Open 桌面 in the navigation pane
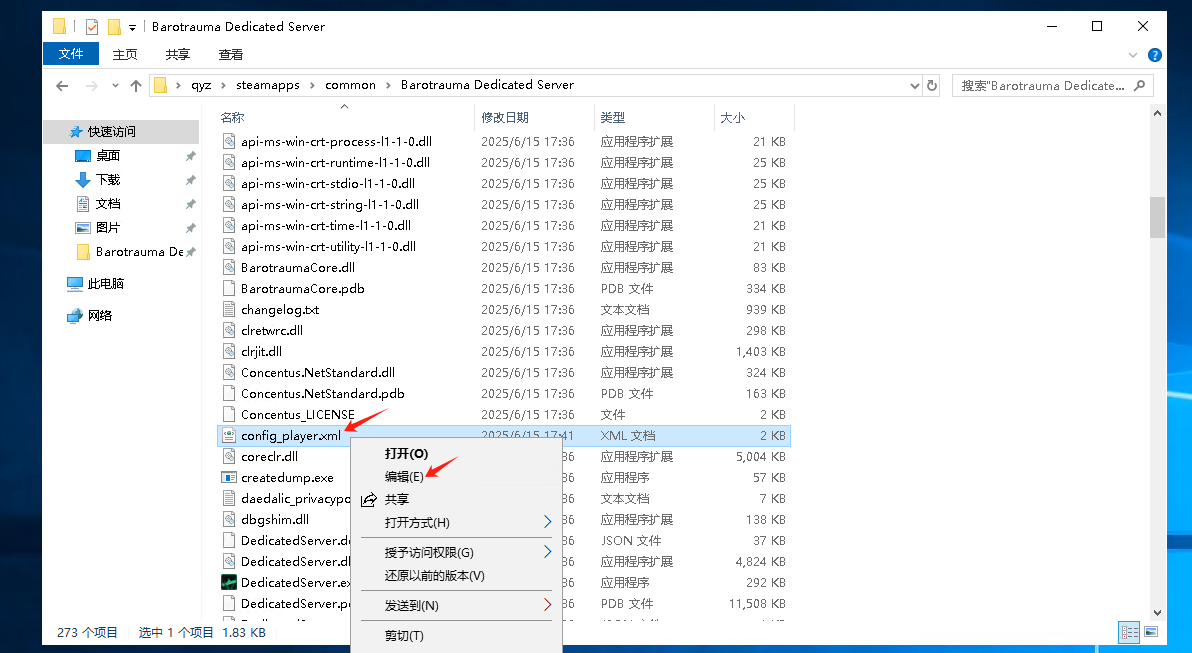The image size is (1192, 653). coord(108,155)
